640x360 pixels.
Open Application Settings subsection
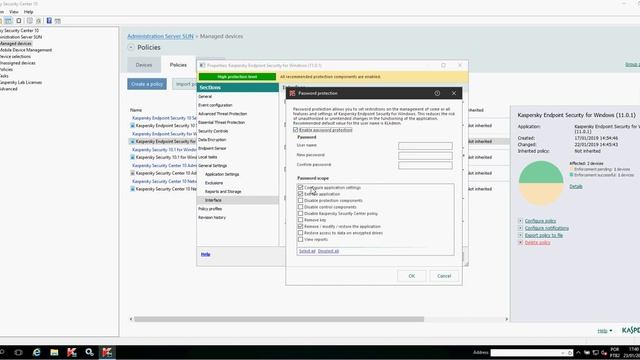coord(222,174)
